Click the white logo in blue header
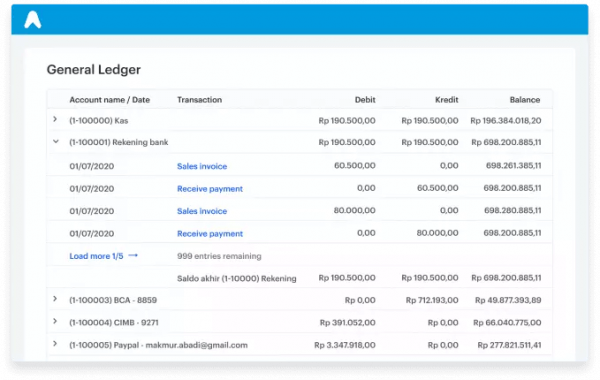The height and width of the screenshot is (380, 600). pos(33,20)
